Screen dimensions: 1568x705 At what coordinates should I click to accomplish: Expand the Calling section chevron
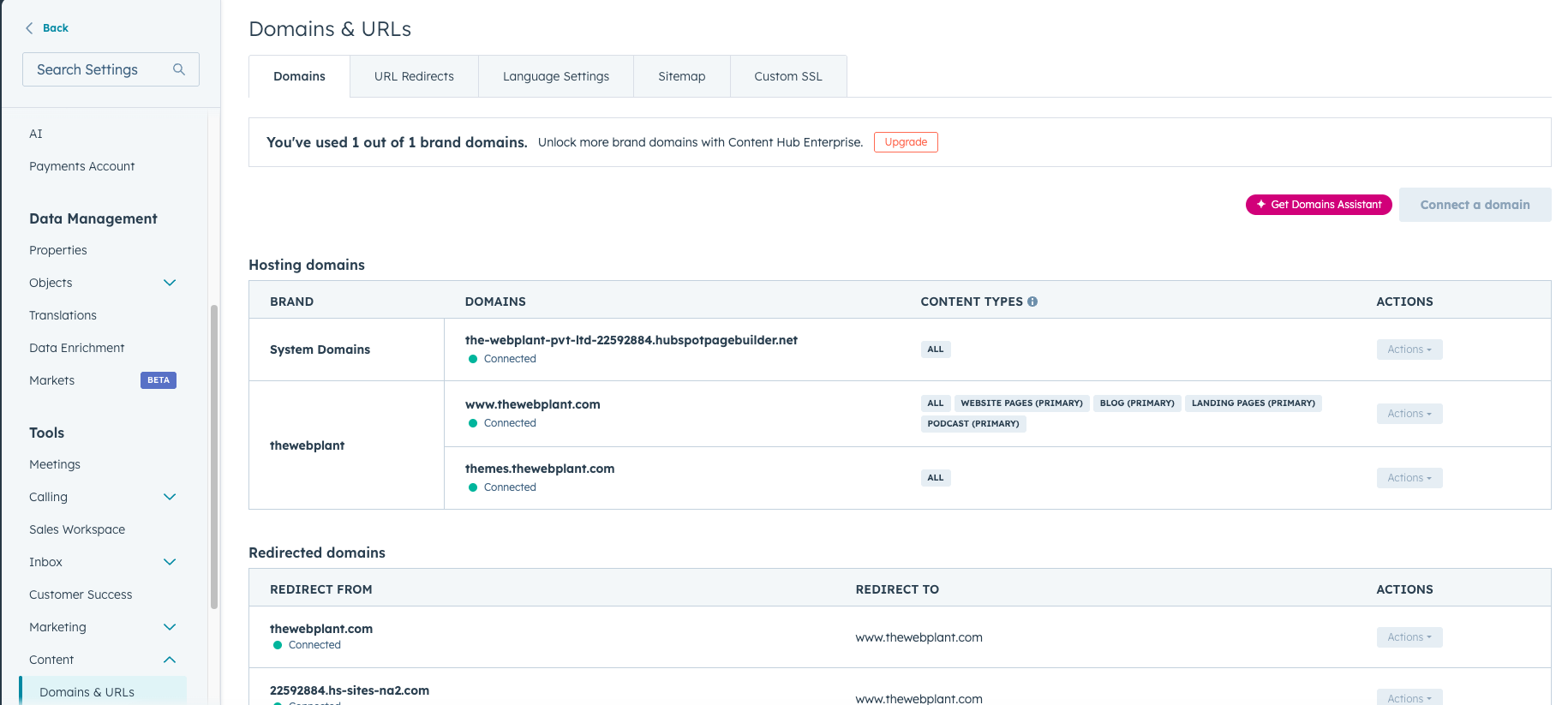(170, 497)
